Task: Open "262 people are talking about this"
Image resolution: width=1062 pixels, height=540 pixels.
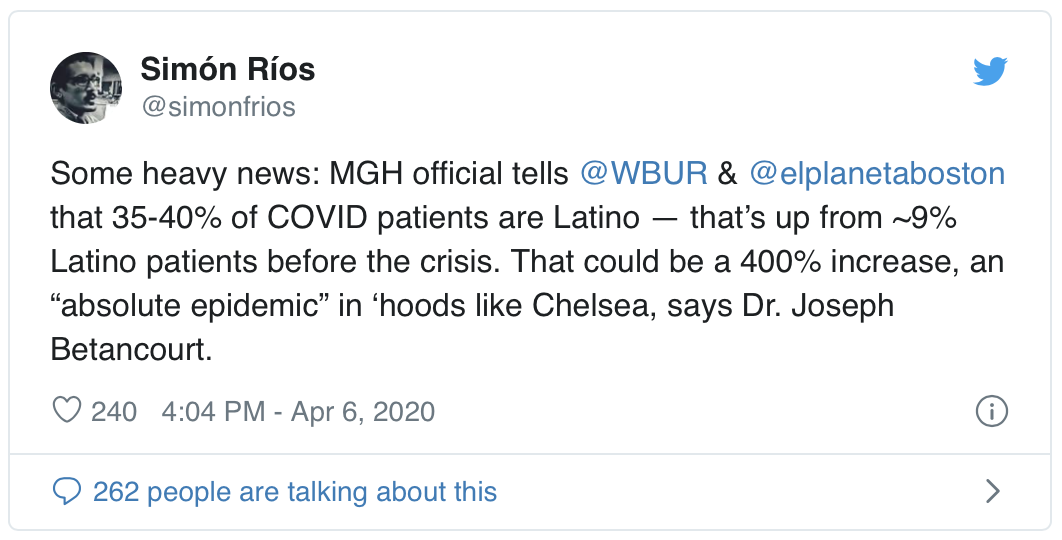Action: click(x=294, y=491)
